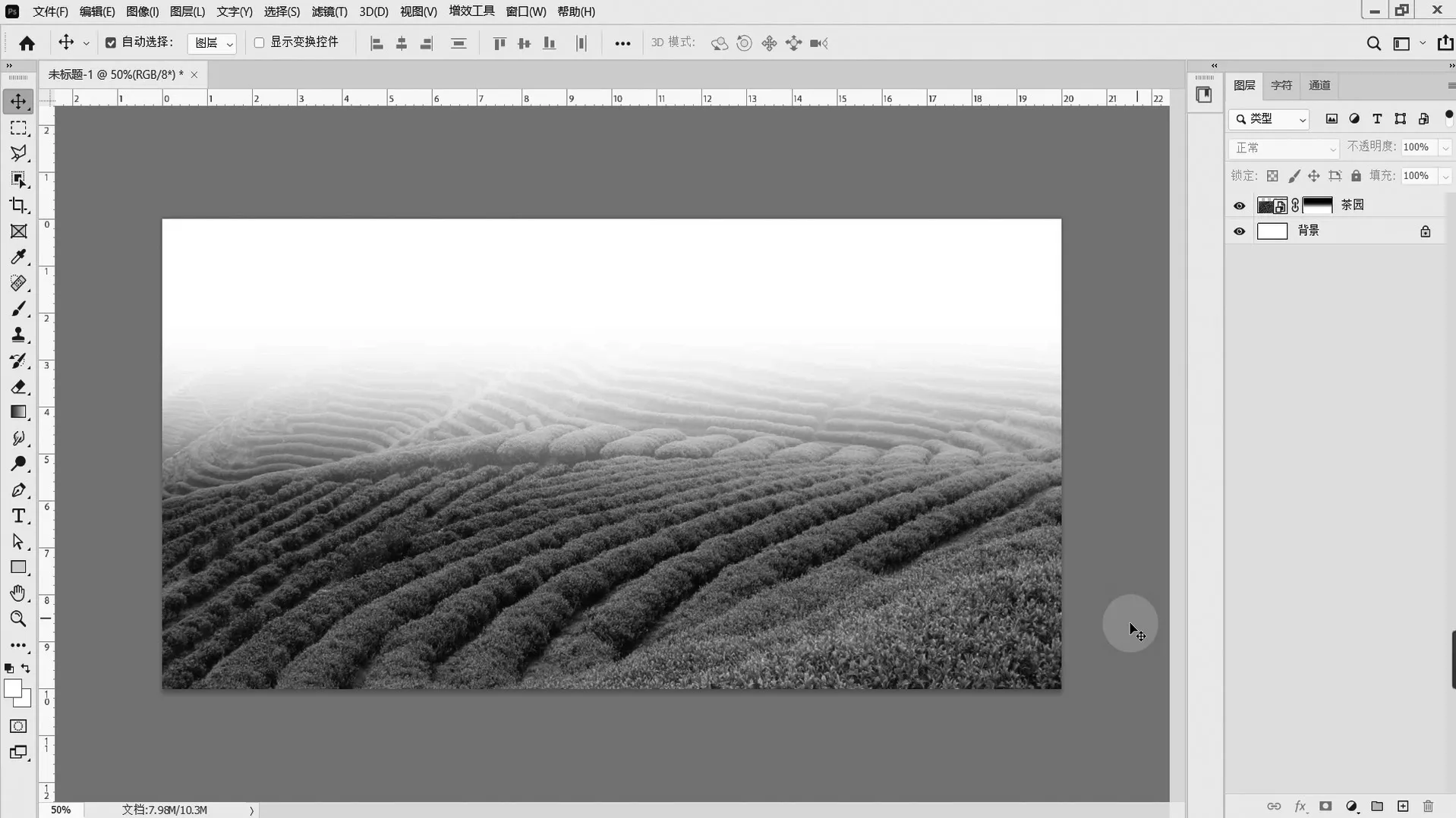Open the blend mode 正常 dropdown
The image size is (1456, 818).
tap(1284, 148)
